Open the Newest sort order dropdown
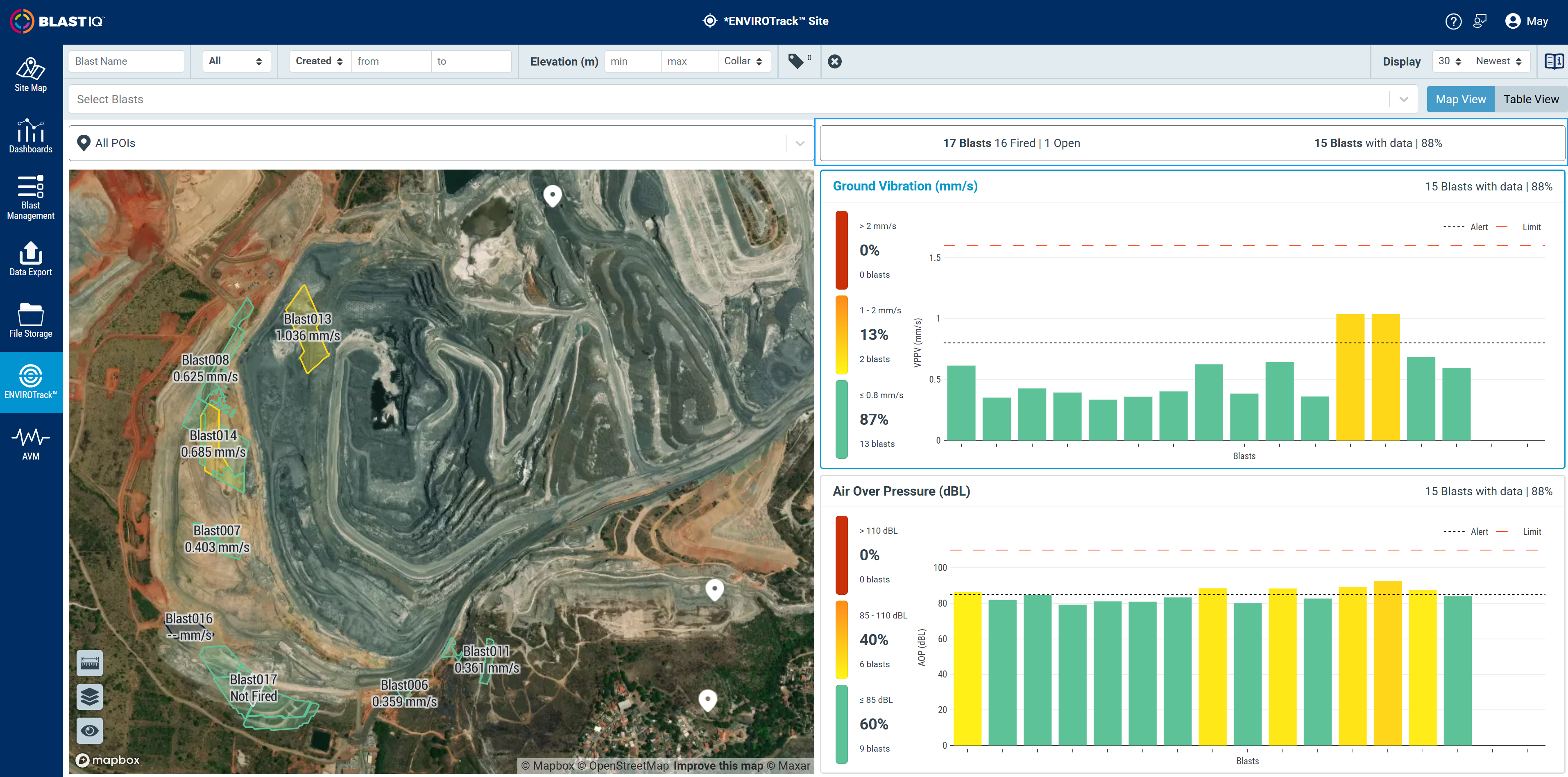The height and width of the screenshot is (777, 1568). click(1499, 61)
